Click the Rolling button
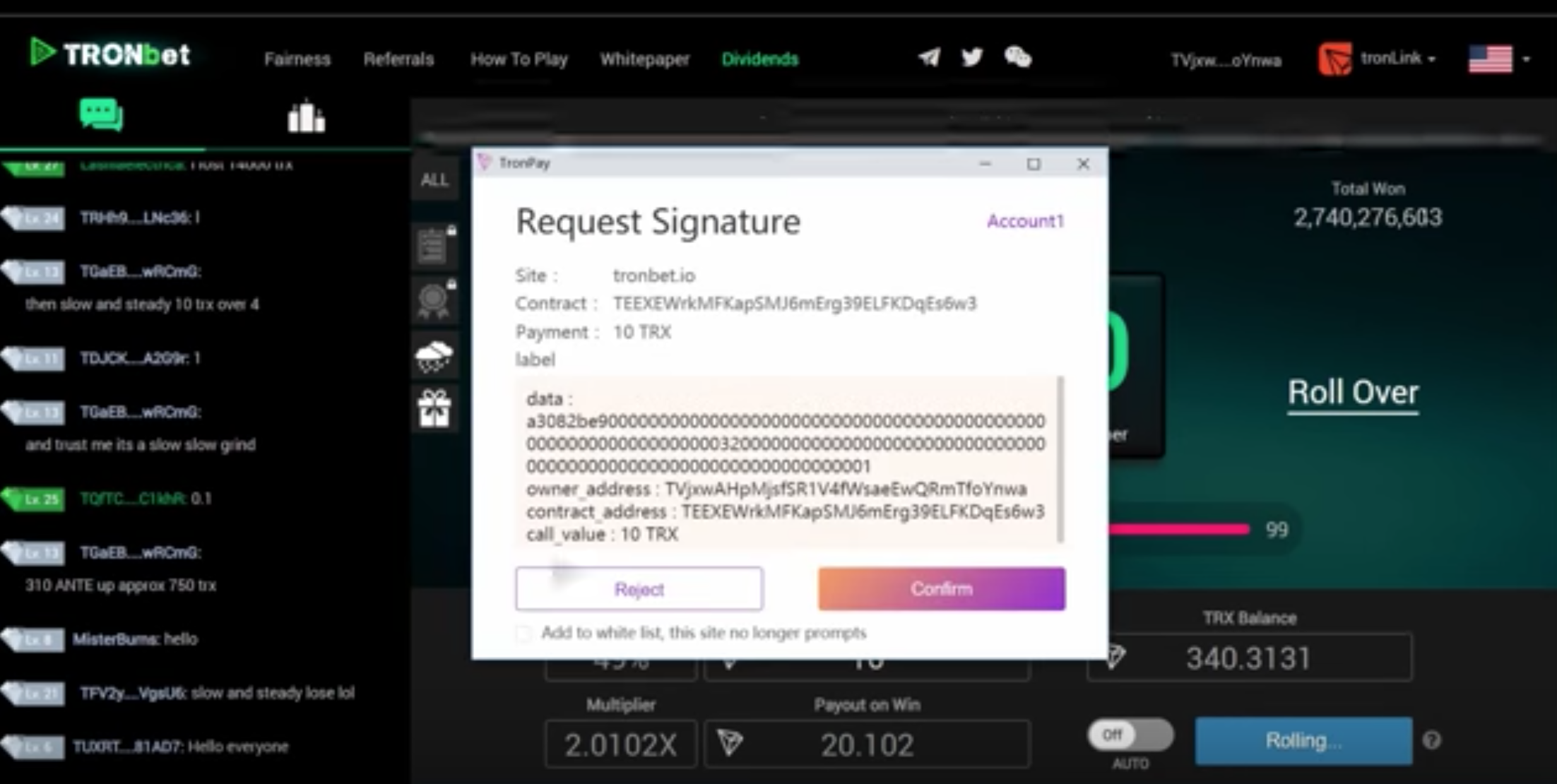The height and width of the screenshot is (784, 1557). (x=1303, y=740)
